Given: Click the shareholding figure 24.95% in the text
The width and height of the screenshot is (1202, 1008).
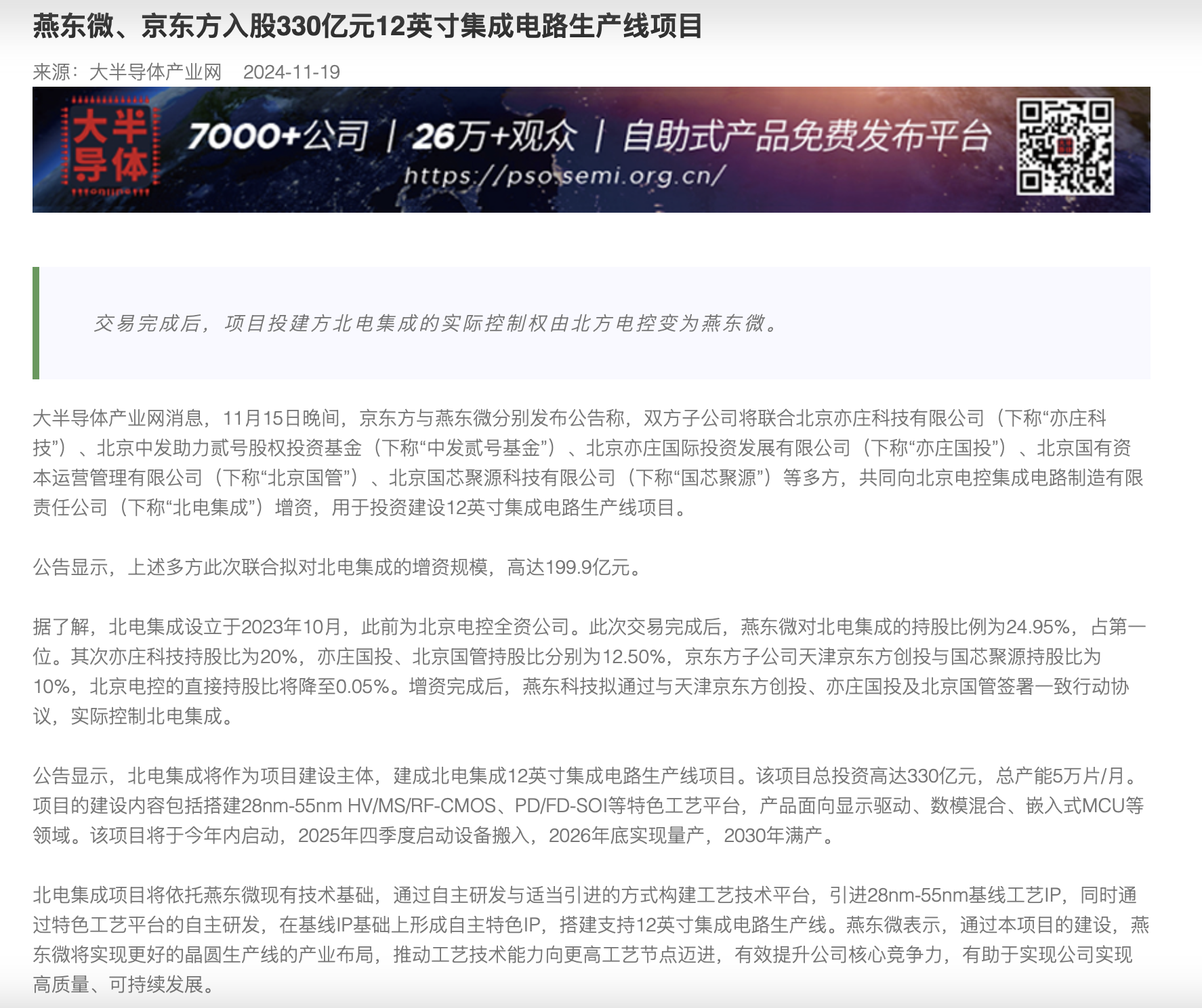Looking at the screenshot, I should point(1037,627).
